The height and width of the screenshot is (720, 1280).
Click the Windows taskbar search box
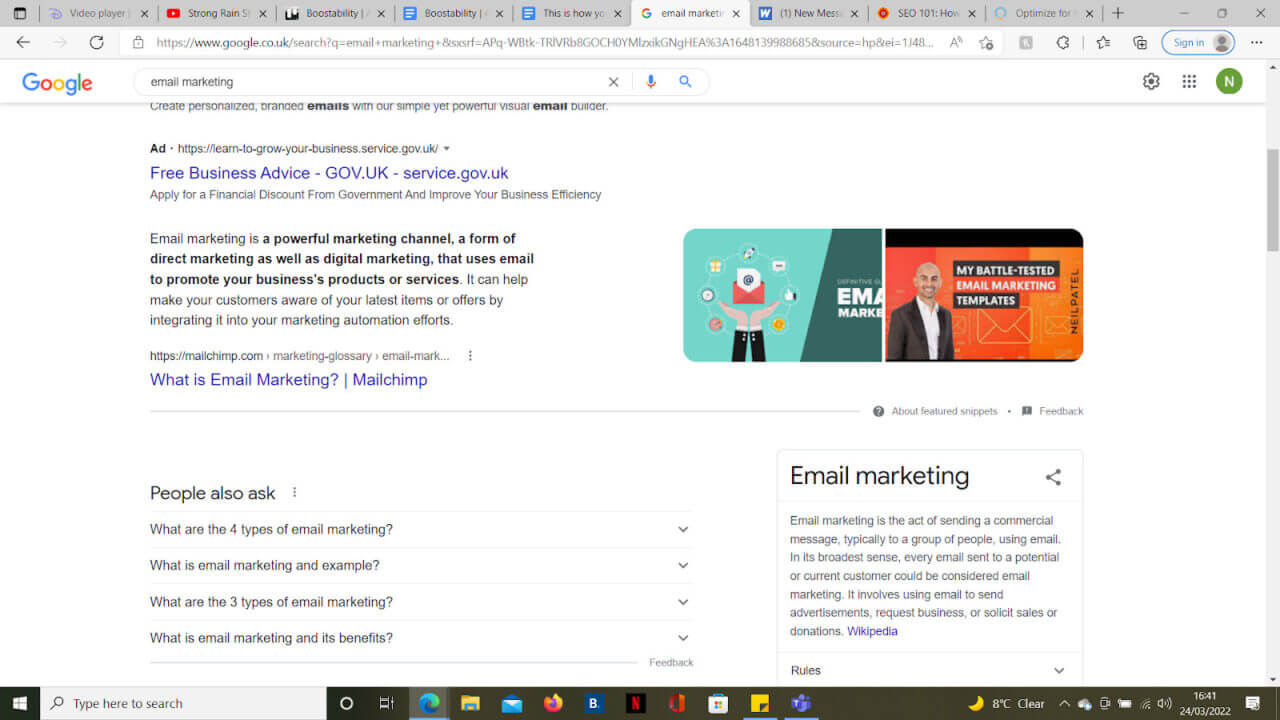183,703
